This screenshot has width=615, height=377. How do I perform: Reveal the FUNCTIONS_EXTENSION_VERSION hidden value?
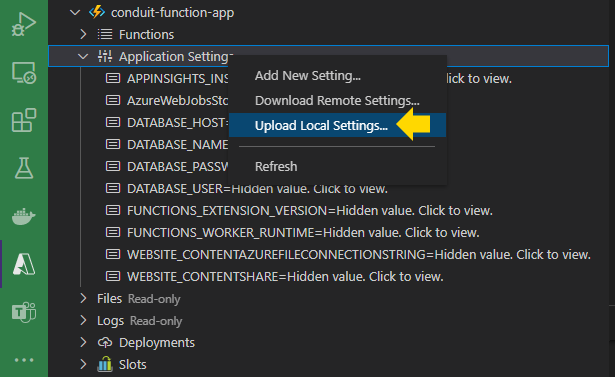pyautogui.click(x=414, y=211)
